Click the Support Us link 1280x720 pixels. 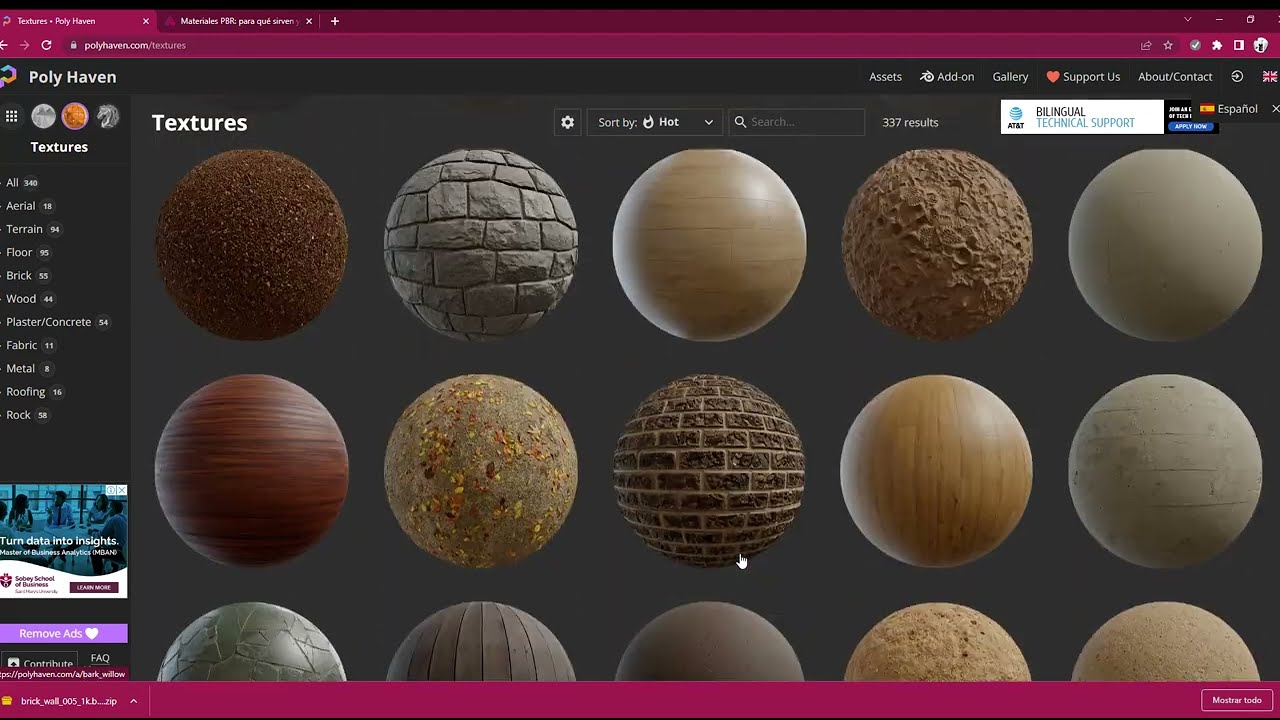click(1083, 77)
